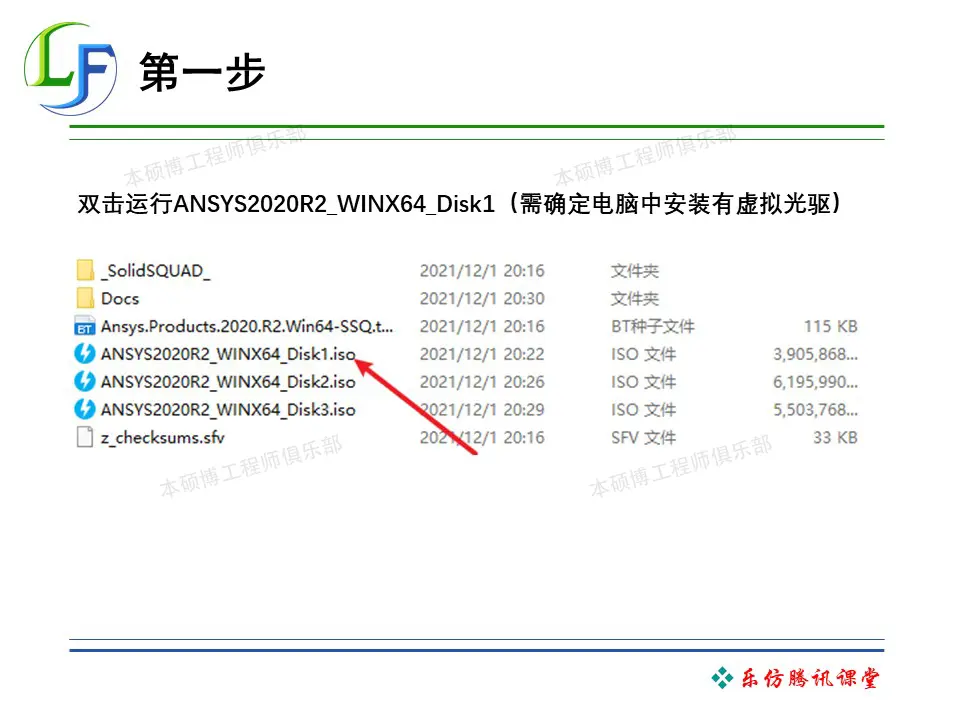Select the ISO 文件 type of Disk1.iso
The height and width of the screenshot is (720, 960).
coord(643,354)
